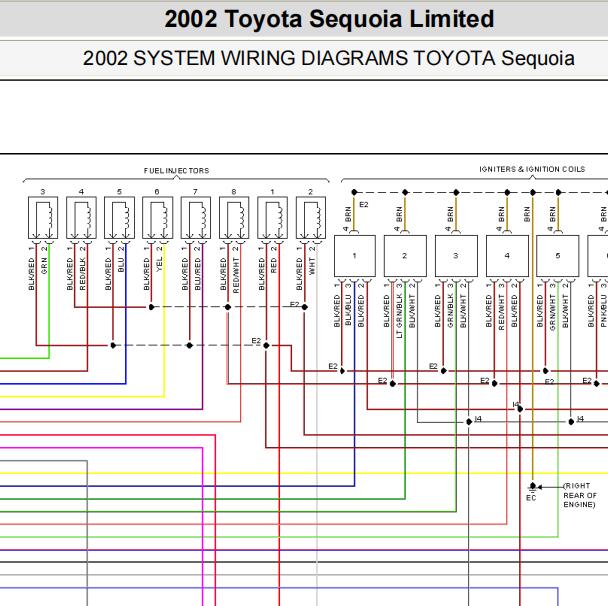Click the "YEL" wire label under injector 6
The image size is (608, 606).
(x=159, y=264)
